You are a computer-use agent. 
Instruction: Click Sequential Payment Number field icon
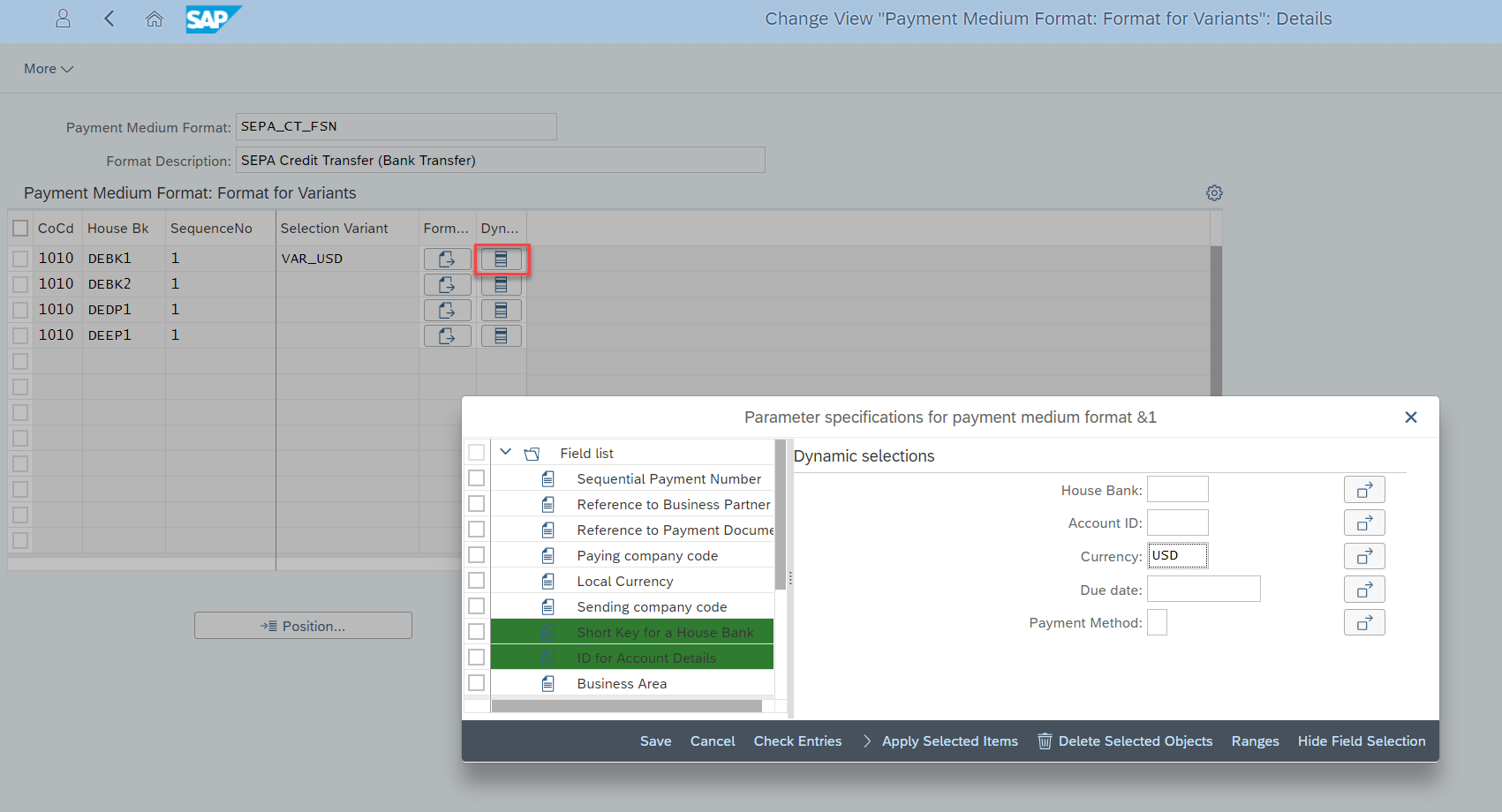point(548,479)
